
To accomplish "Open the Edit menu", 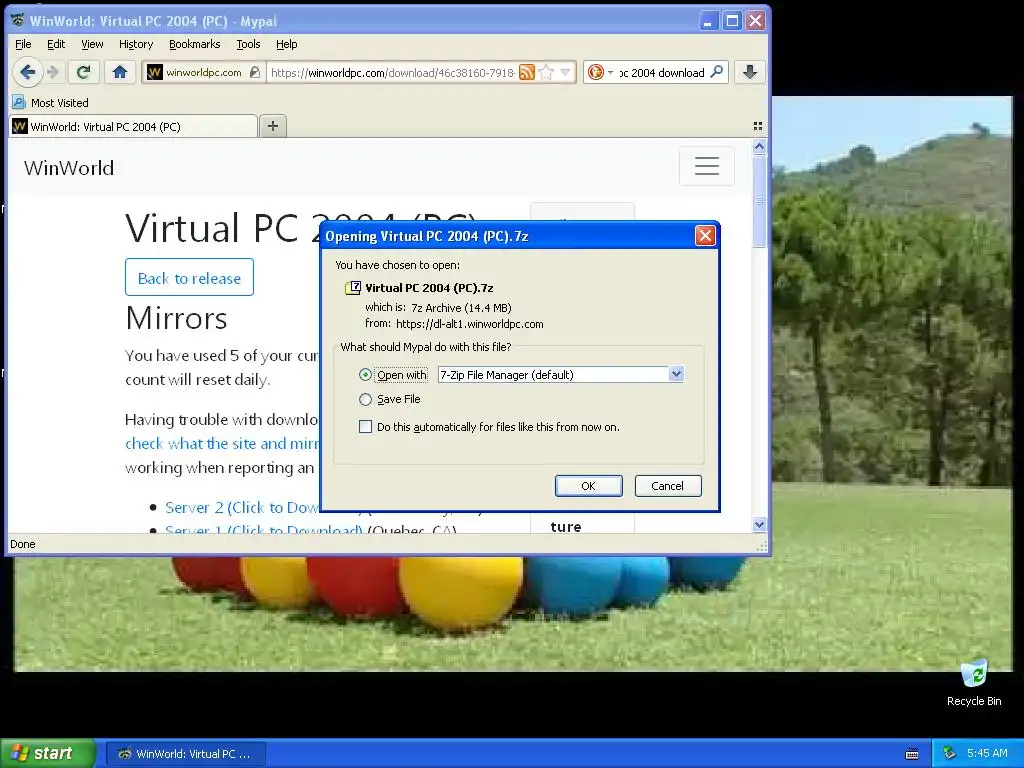I will (56, 44).
